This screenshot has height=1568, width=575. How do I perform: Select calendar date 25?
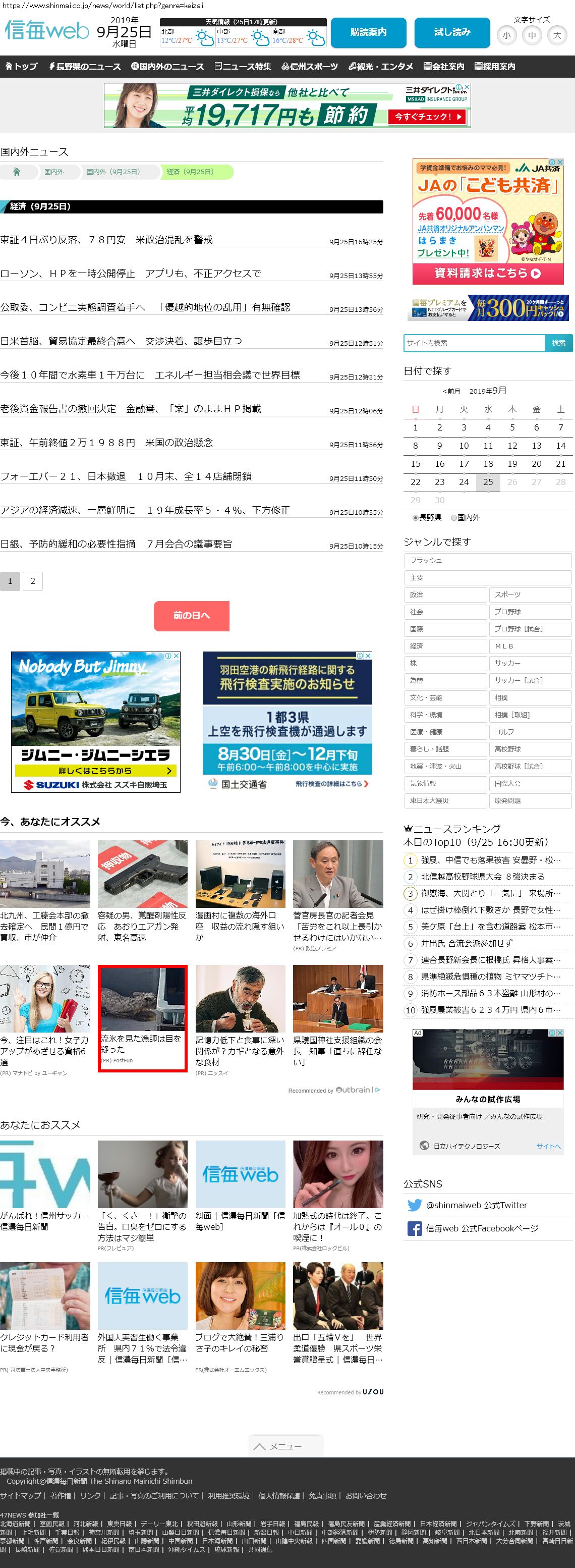pos(488,482)
